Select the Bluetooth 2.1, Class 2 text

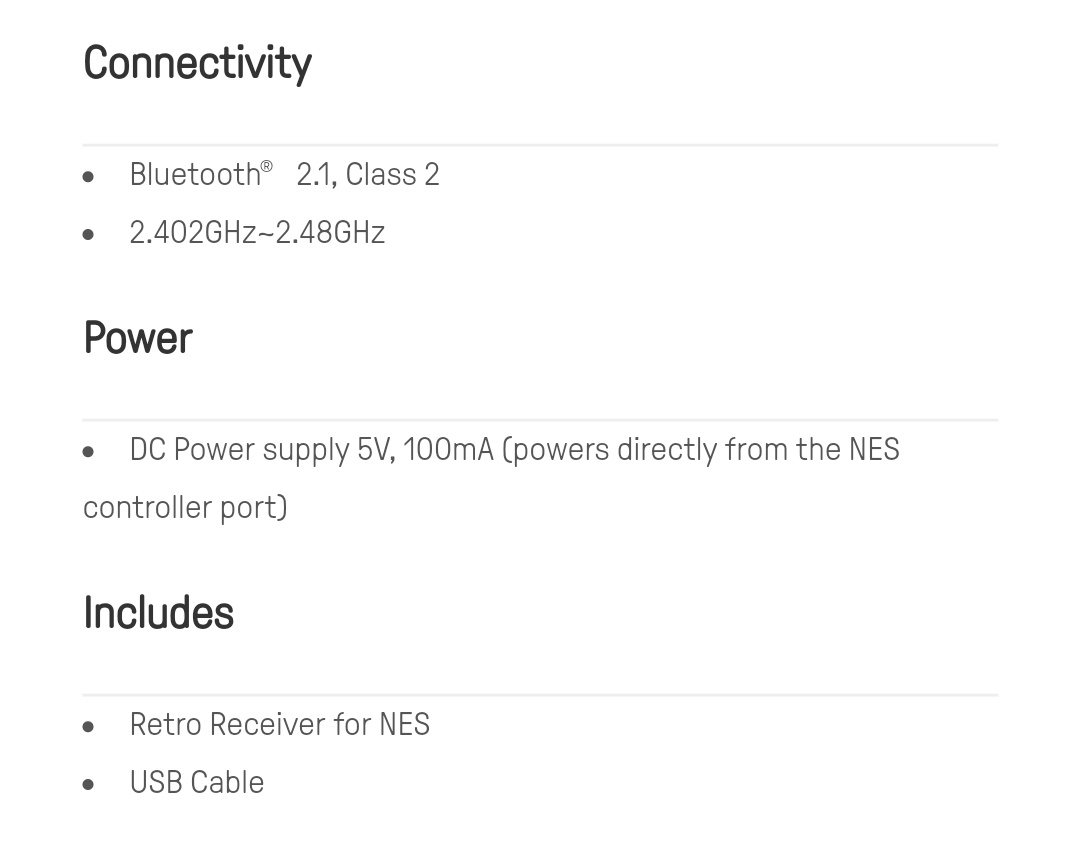(x=284, y=174)
